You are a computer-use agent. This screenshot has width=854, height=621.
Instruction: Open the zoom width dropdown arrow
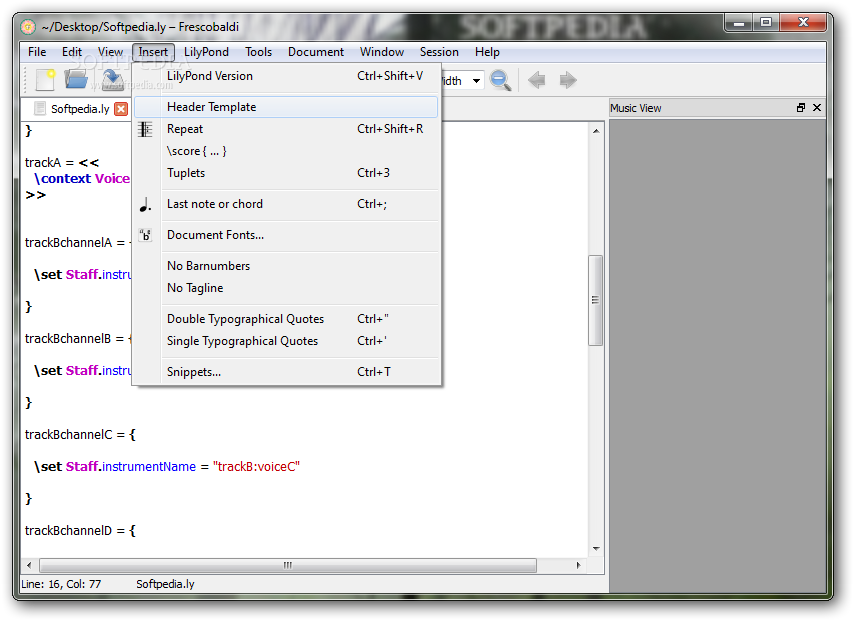476,81
